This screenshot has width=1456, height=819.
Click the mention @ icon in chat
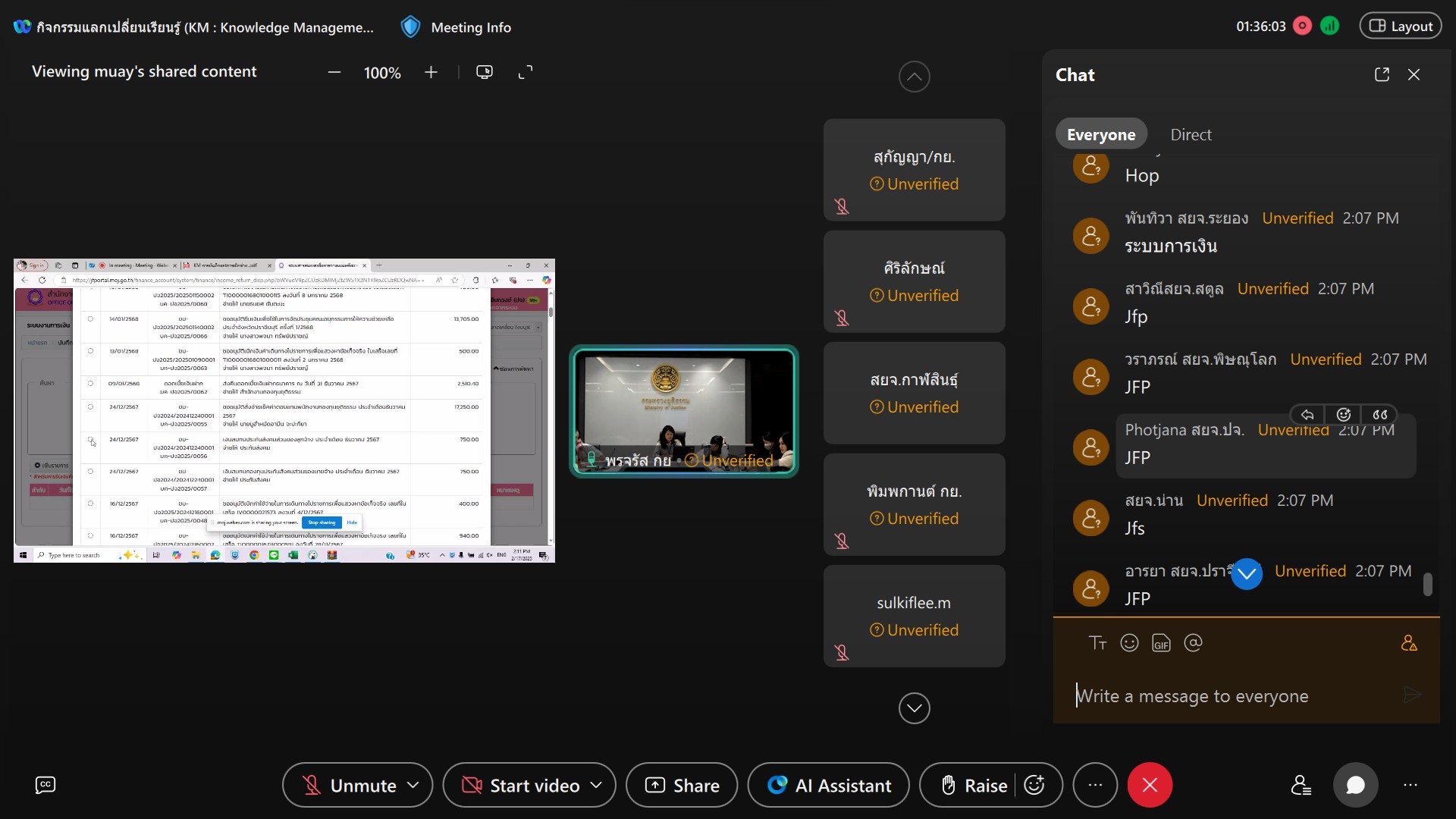pos(1193,643)
